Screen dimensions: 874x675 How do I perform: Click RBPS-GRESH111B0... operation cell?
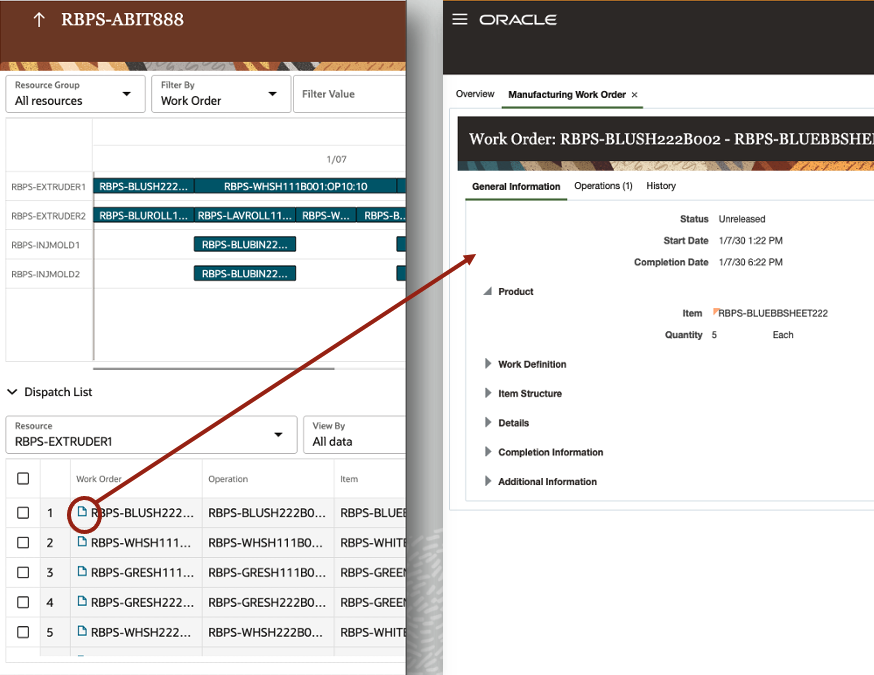pos(266,572)
